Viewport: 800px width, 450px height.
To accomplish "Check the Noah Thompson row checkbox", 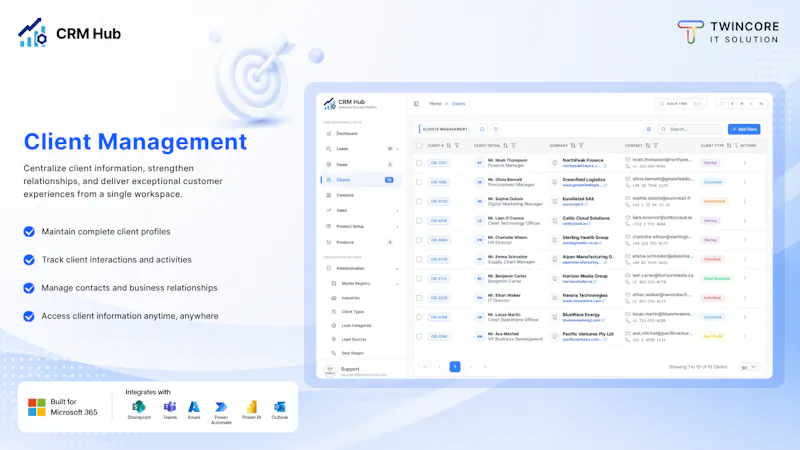I will (419, 163).
